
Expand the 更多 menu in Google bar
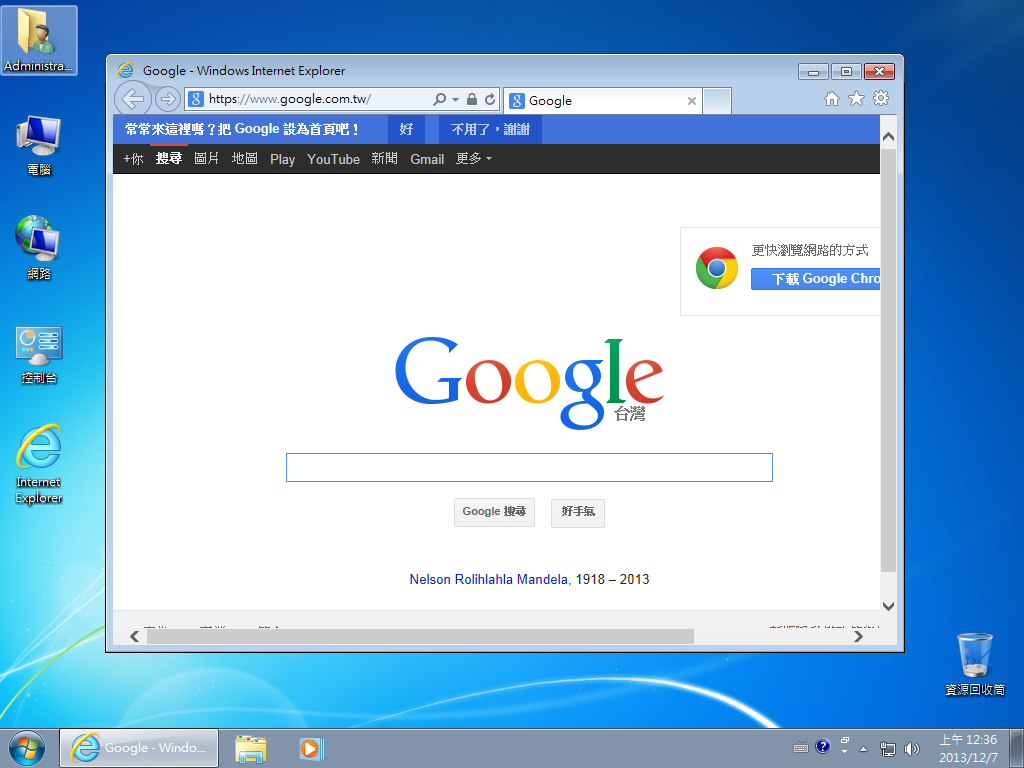pos(473,159)
